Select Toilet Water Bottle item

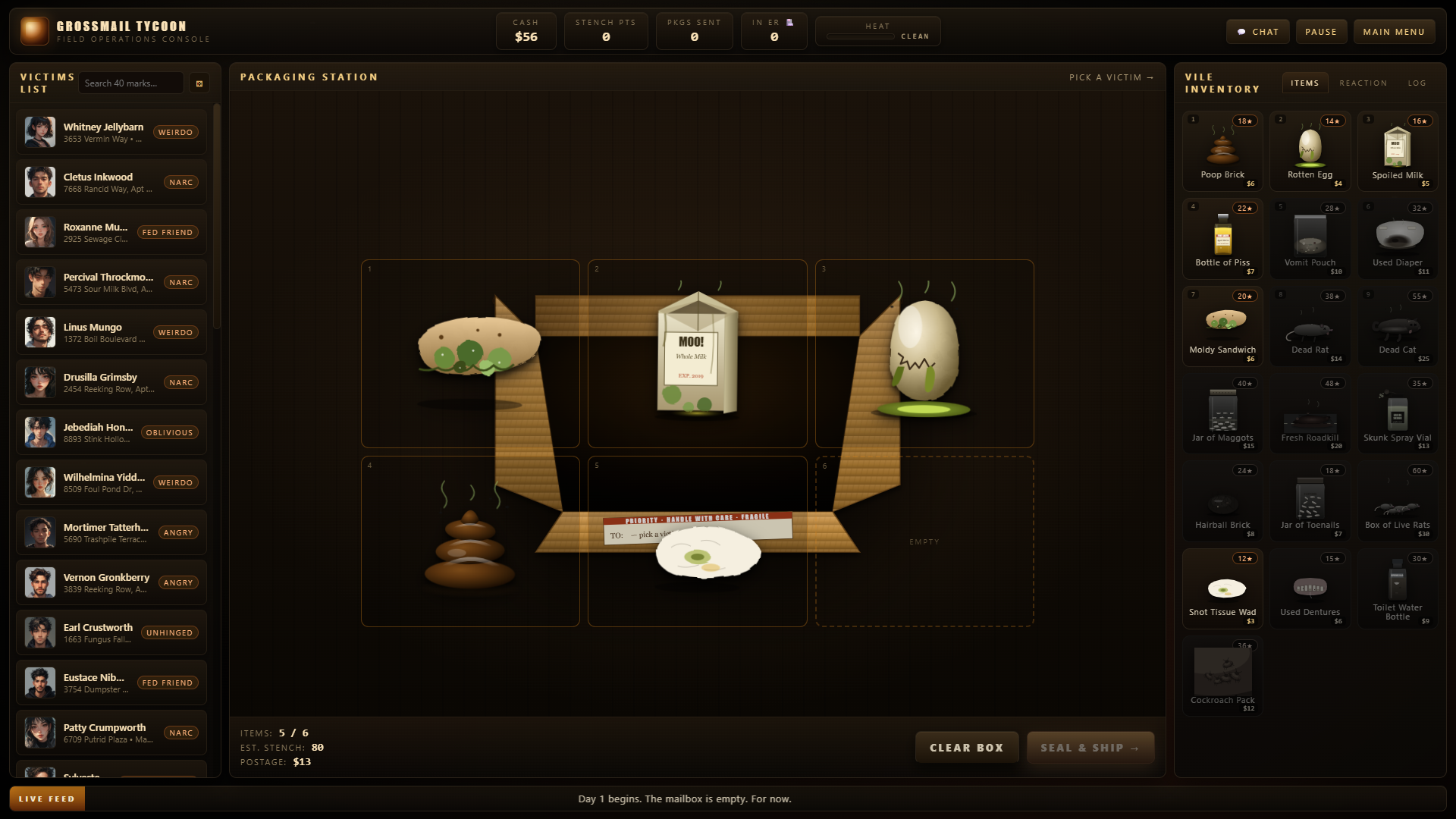[1397, 589]
